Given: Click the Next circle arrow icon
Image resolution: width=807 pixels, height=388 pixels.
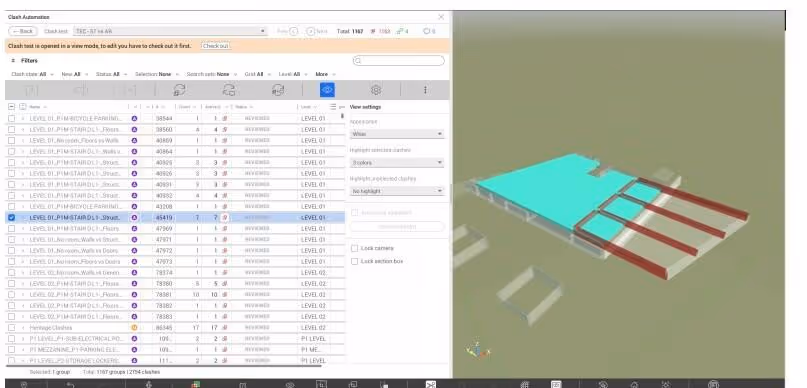Looking at the screenshot, I should point(310,31).
